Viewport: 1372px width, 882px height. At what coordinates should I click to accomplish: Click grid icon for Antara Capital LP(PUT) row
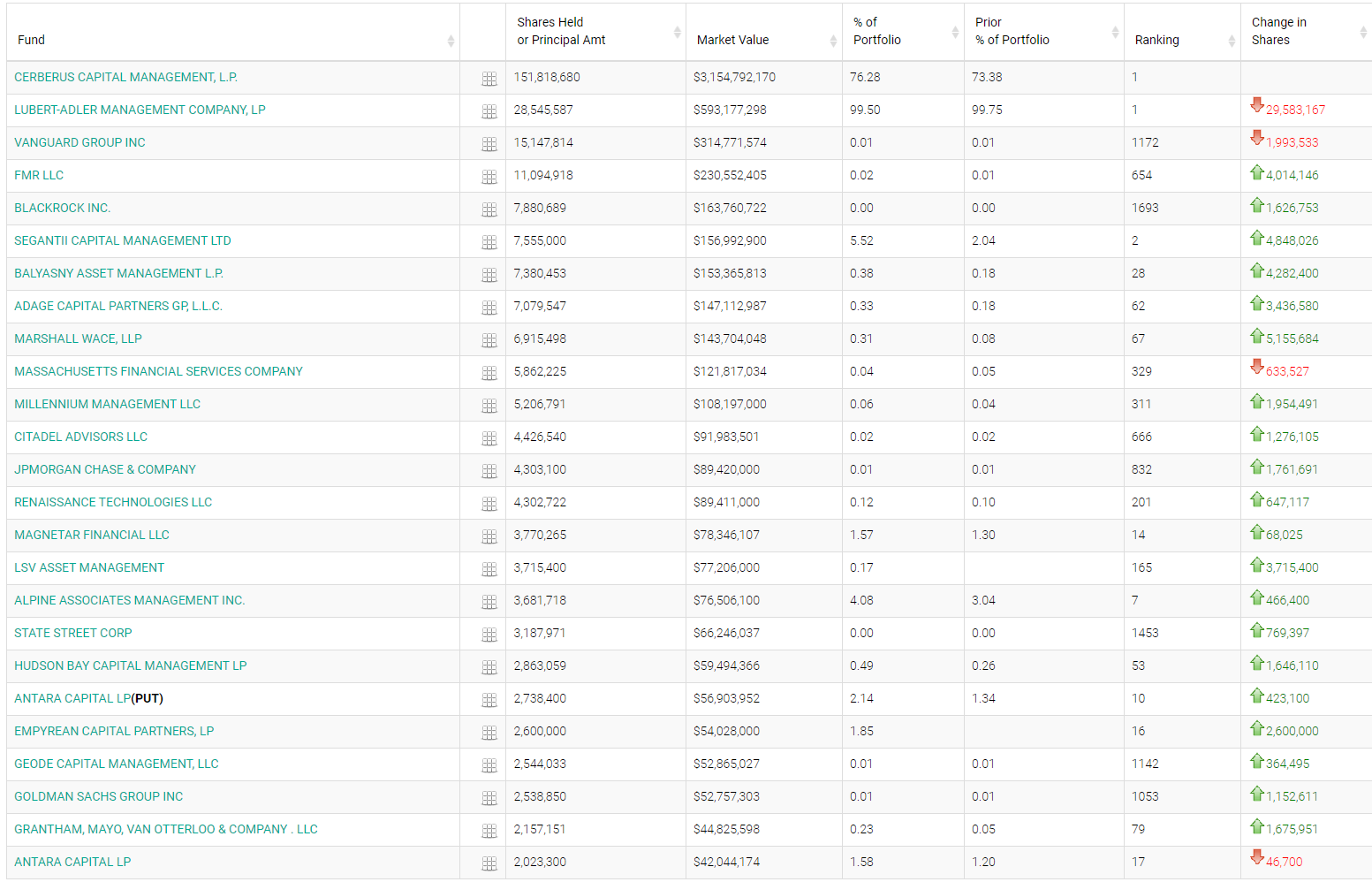[x=489, y=700]
